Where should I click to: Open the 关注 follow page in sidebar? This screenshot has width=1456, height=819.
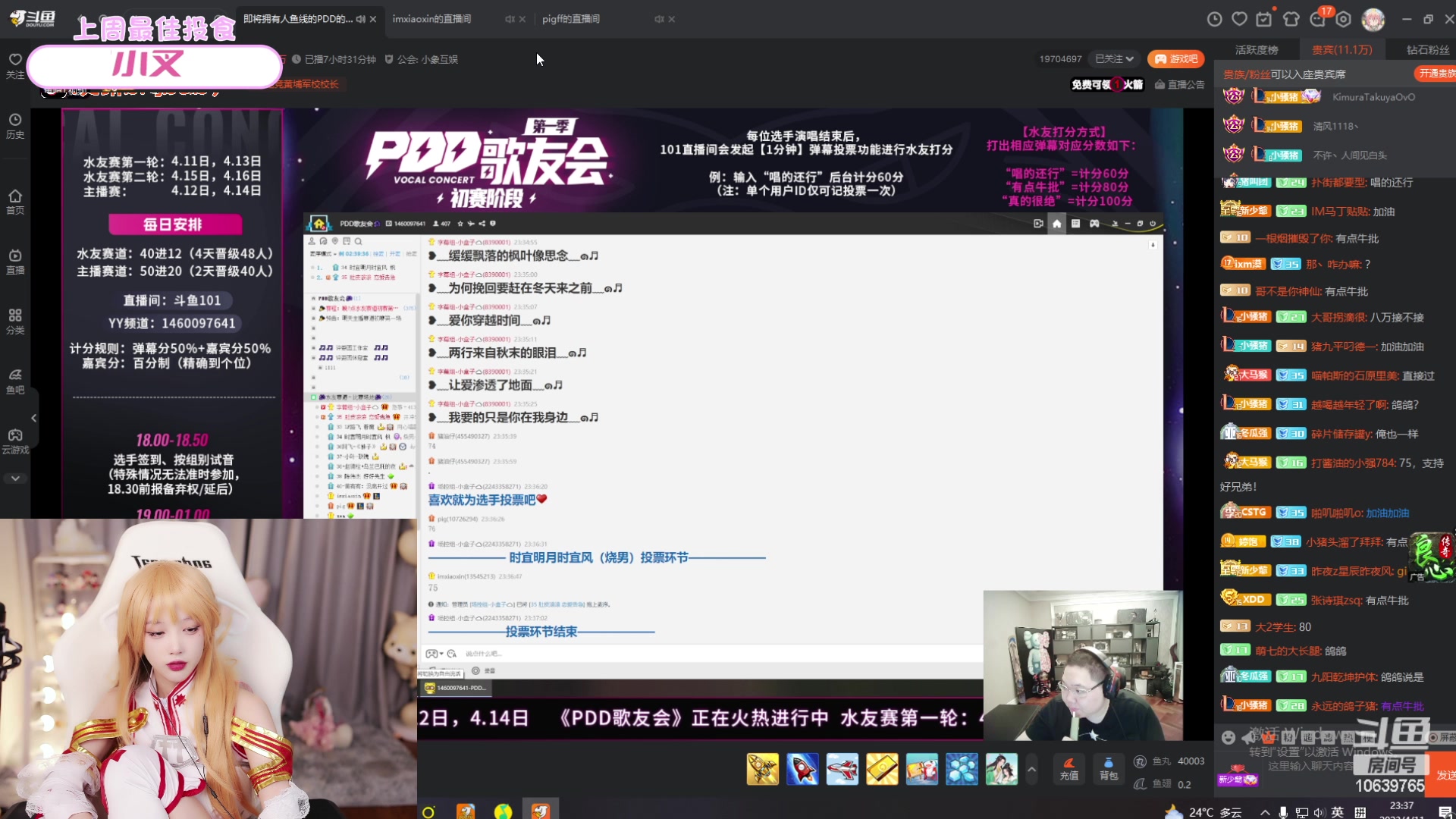pyautogui.click(x=15, y=66)
